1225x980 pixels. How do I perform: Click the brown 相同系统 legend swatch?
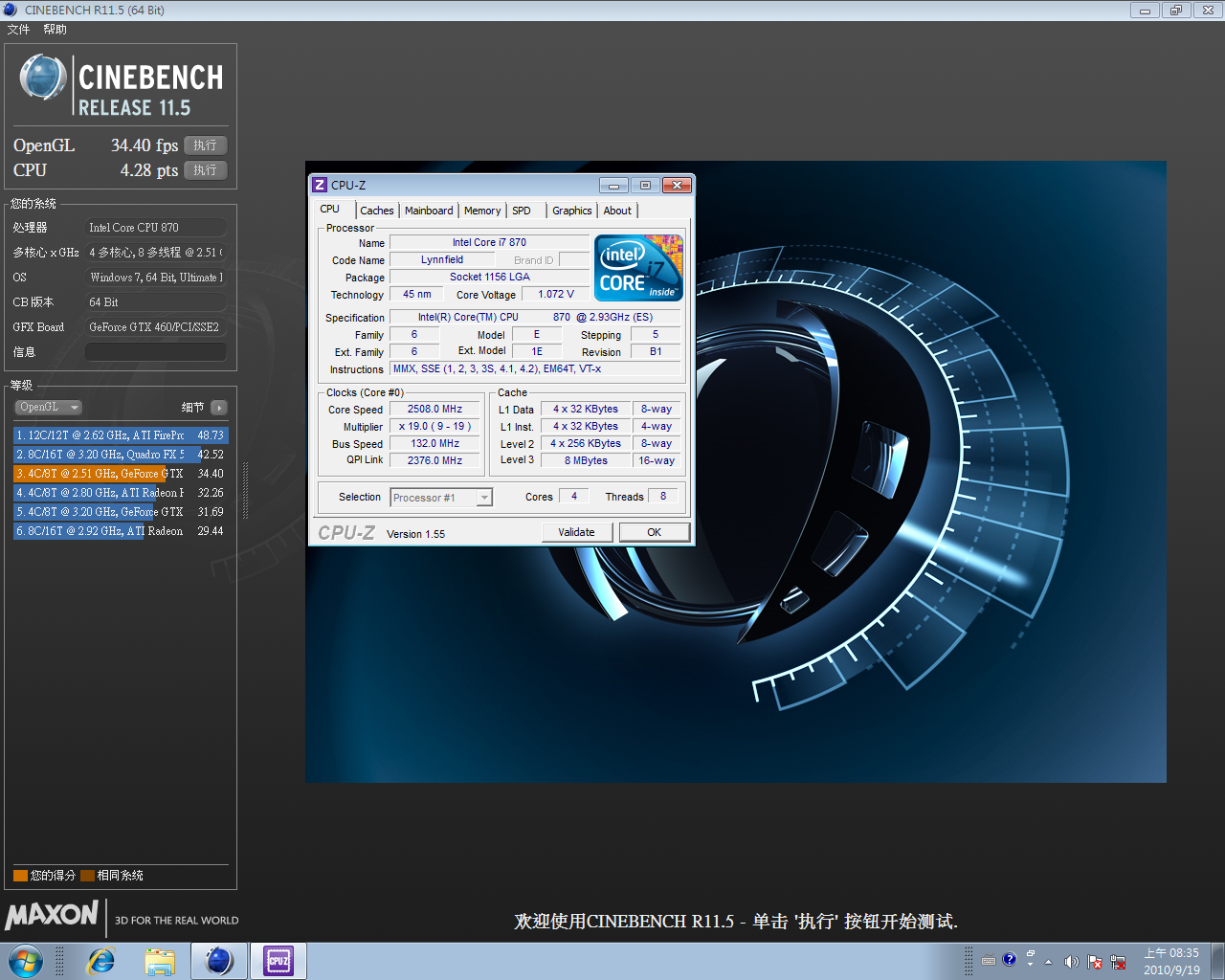[x=87, y=876]
